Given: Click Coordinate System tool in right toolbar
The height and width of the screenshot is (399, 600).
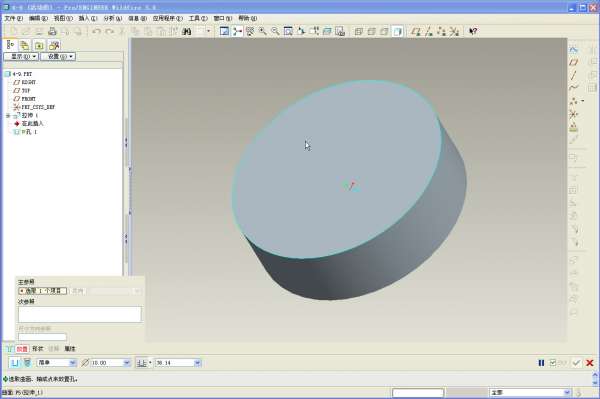Looking at the screenshot, I should pyautogui.click(x=573, y=114).
